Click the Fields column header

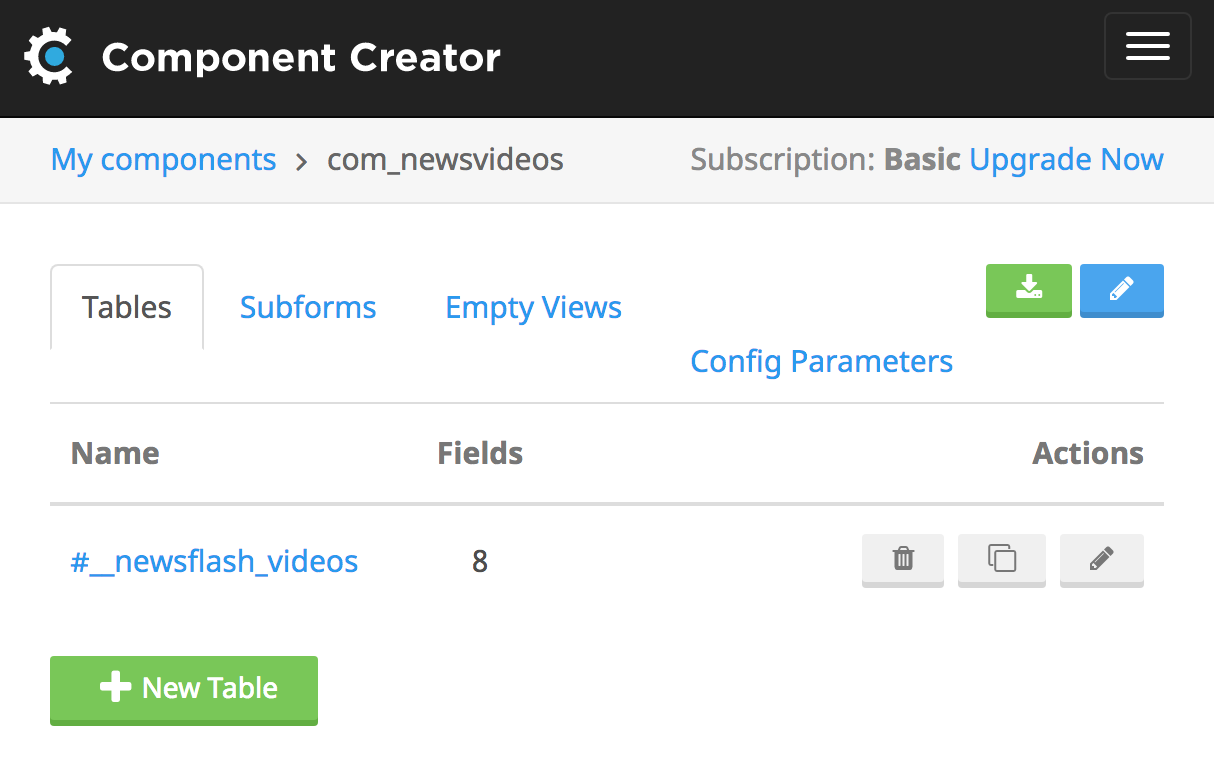click(480, 453)
